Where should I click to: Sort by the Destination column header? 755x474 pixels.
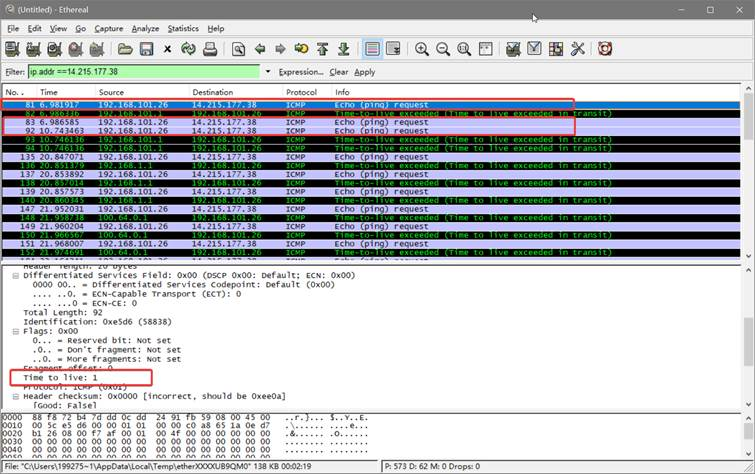[235, 92]
